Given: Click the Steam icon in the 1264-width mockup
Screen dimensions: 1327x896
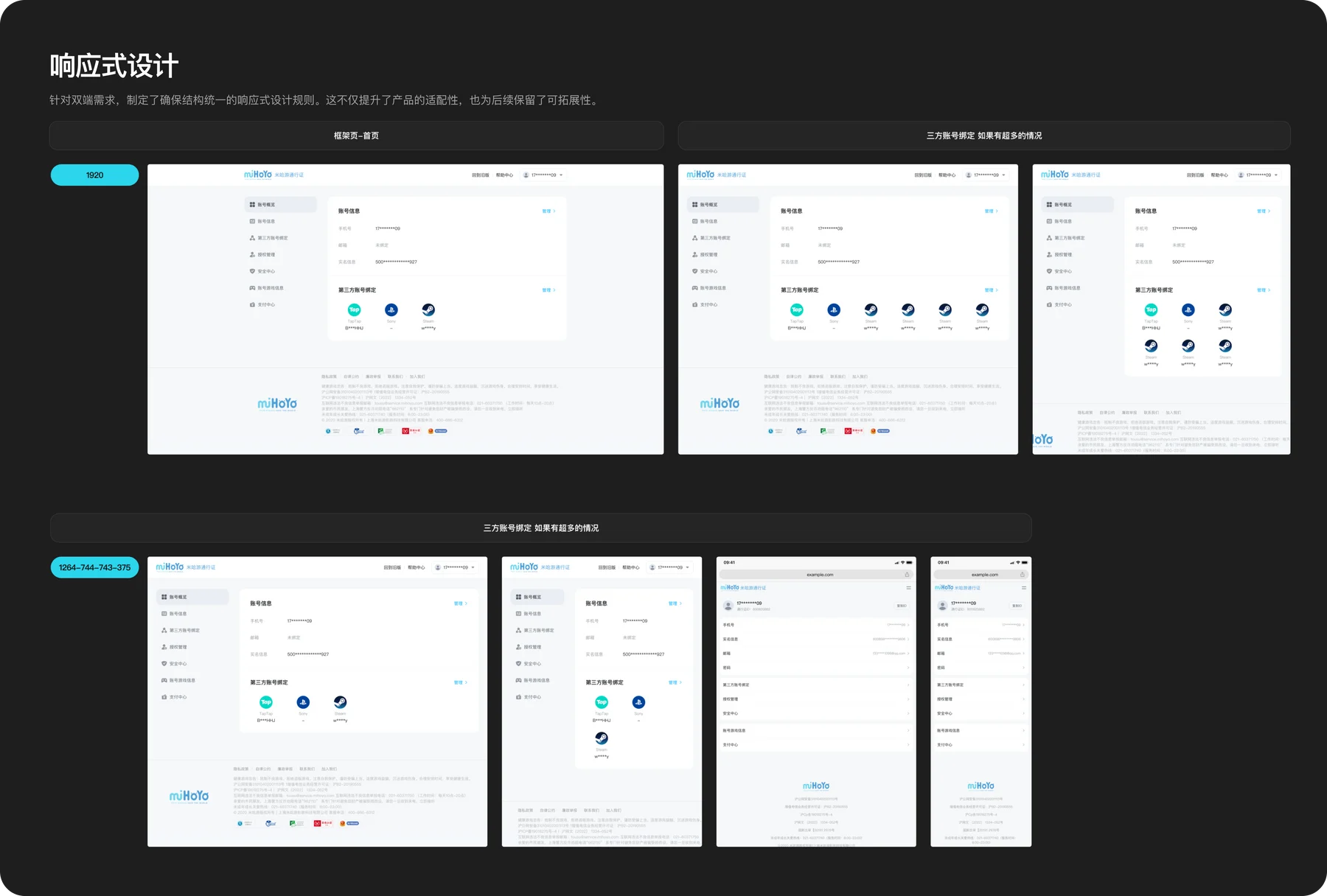Looking at the screenshot, I should point(340,702).
